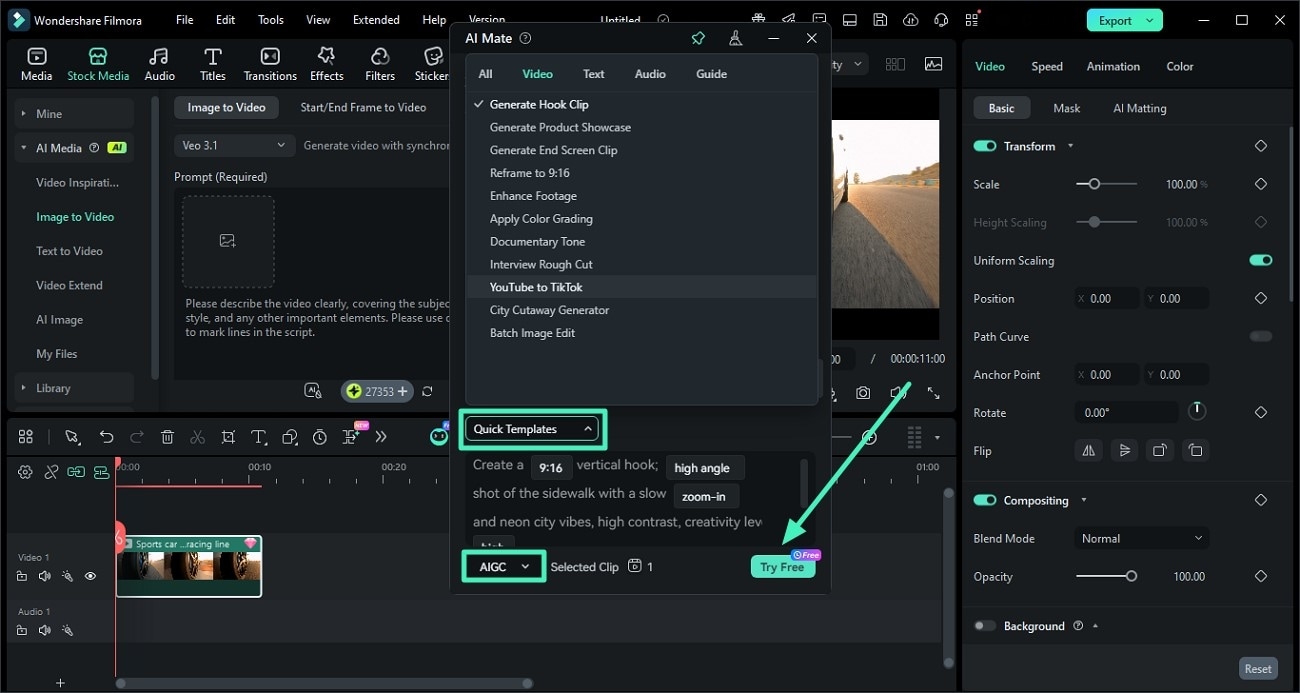This screenshot has height=693, width=1300.
Task: Open the Effects tab icon
Action: [x=326, y=57]
